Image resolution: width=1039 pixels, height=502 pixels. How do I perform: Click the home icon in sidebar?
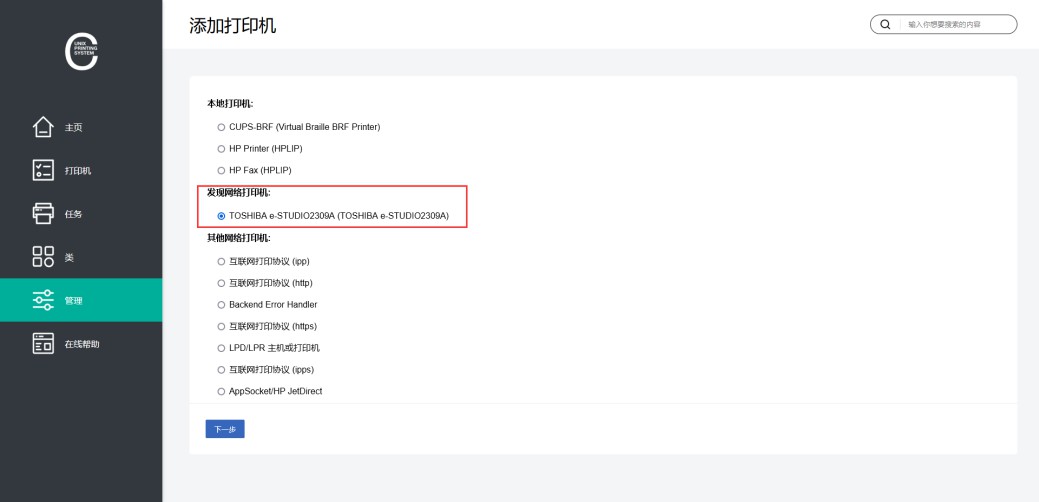click(43, 127)
